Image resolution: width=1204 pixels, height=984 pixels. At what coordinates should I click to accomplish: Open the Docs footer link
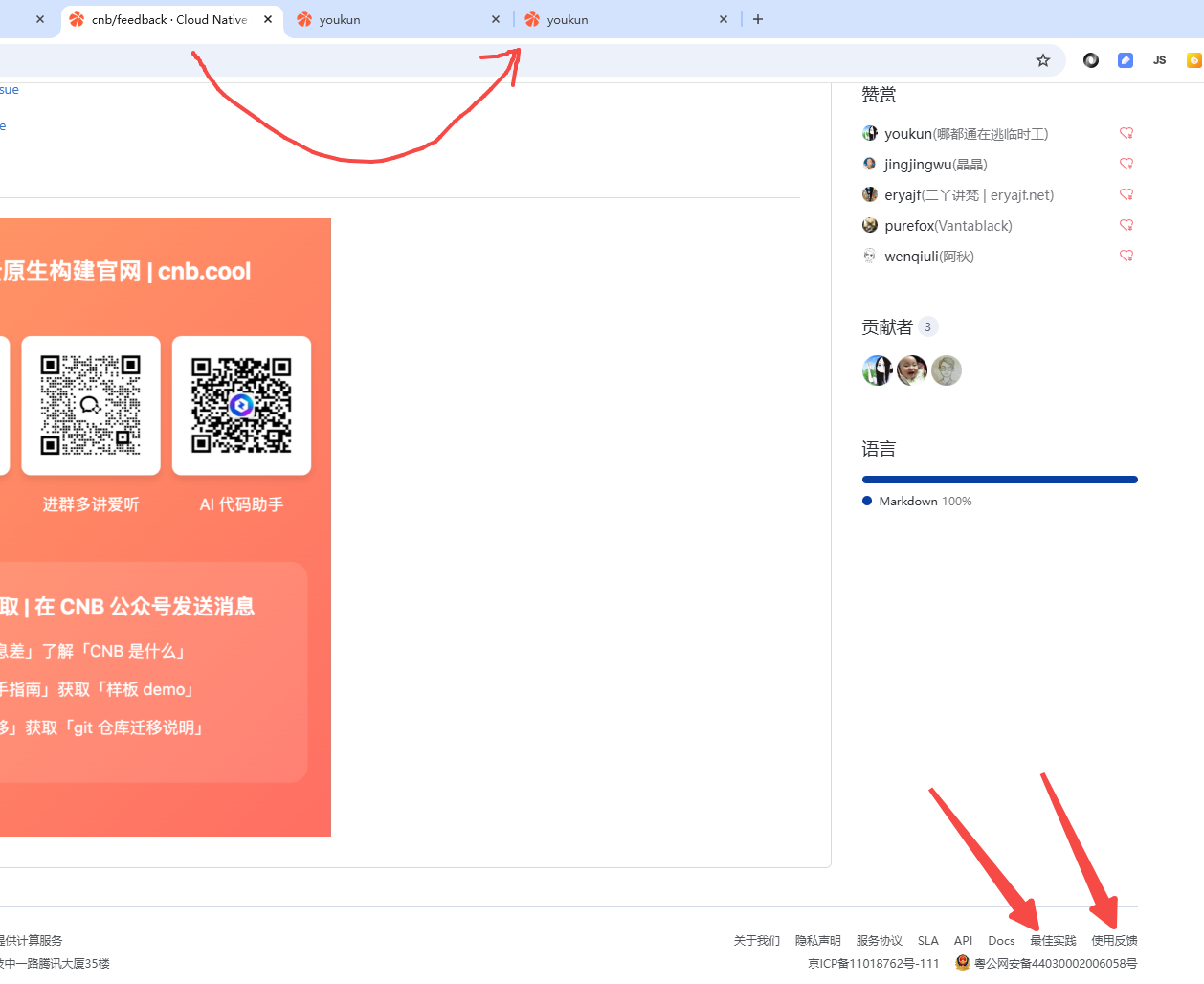pyautogui.click(x=1001, y=940)
